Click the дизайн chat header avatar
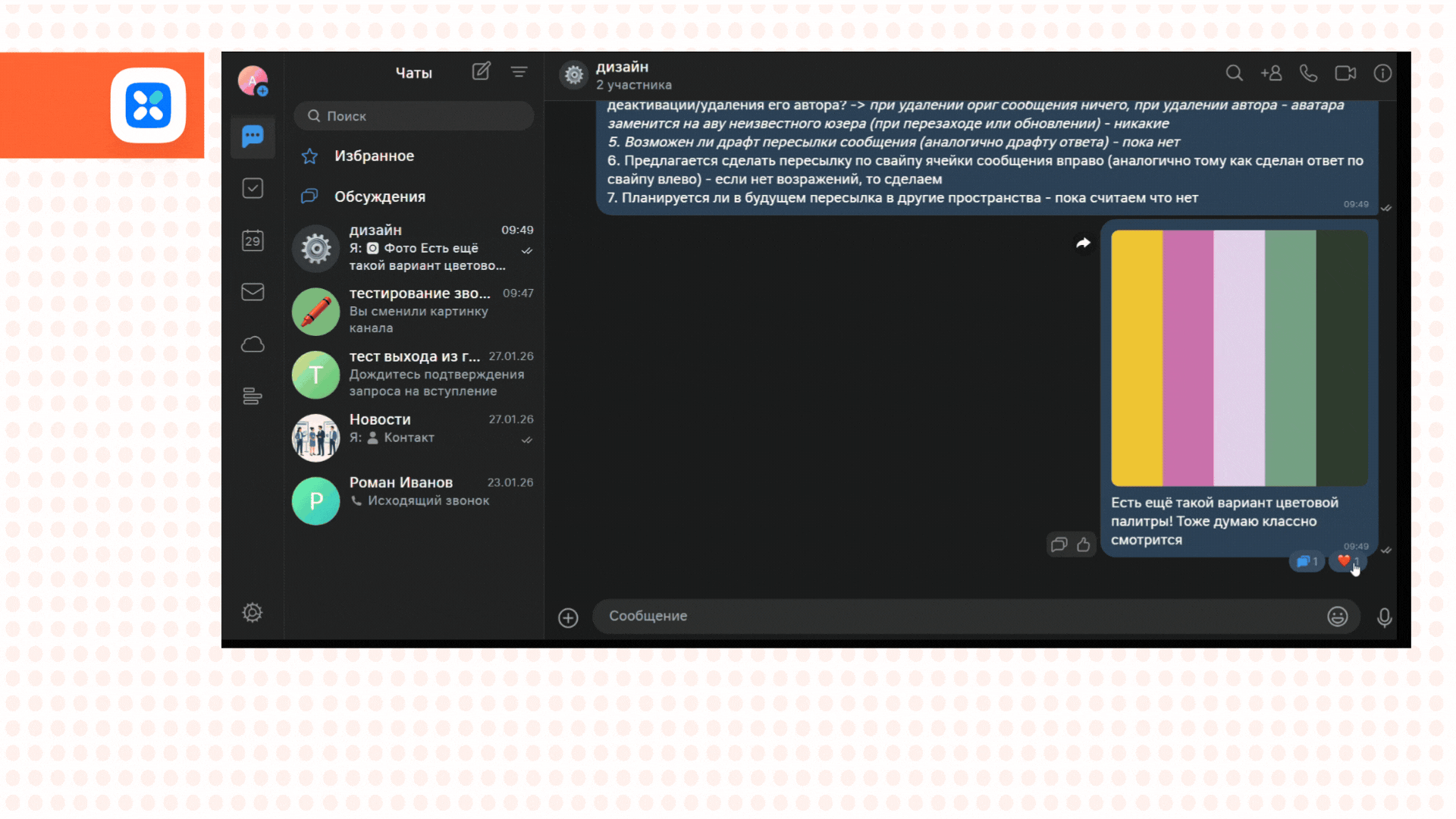1456x819 pixels. [574, 75]
